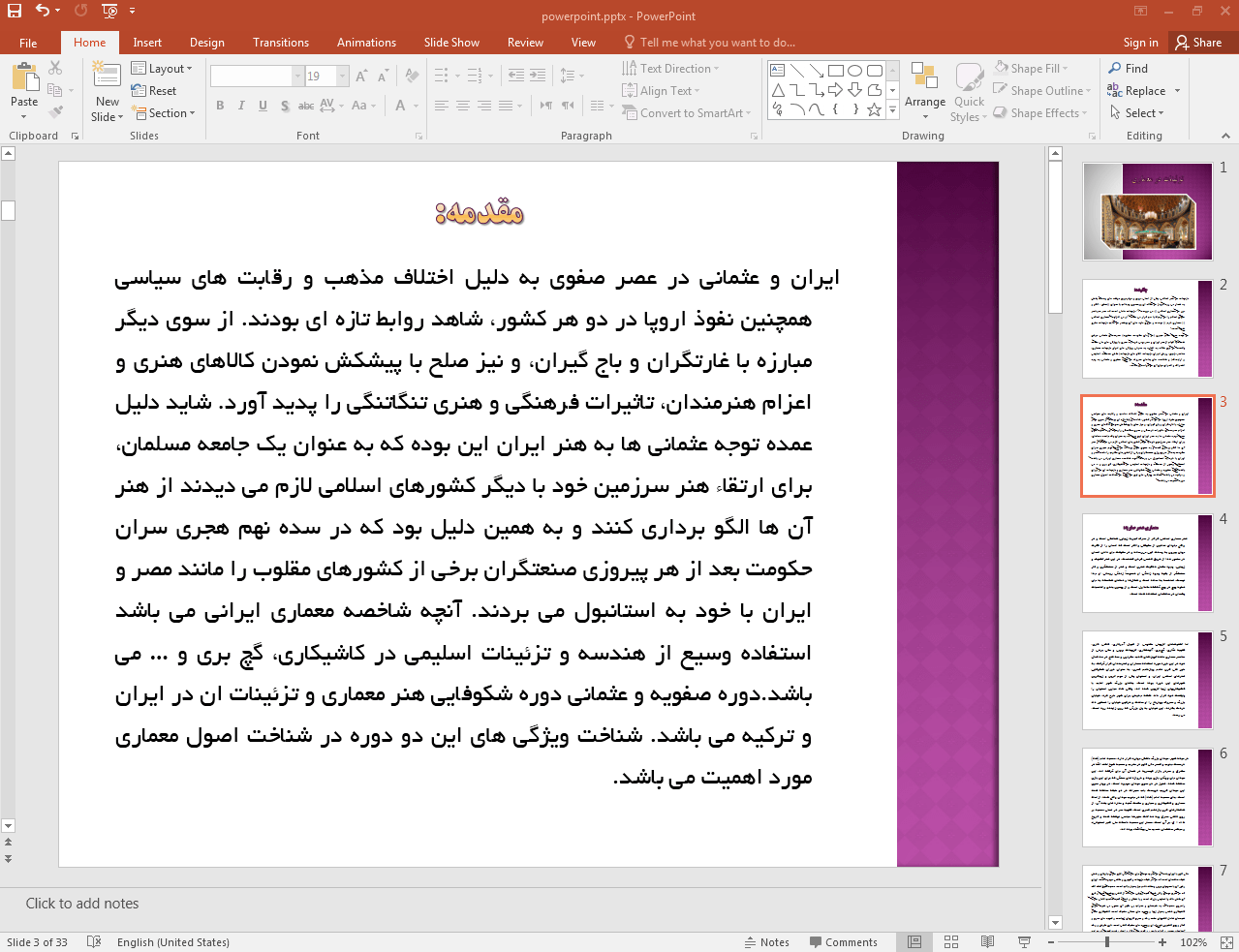Toggle Justify paragraph alignment
The height and width of the screenshot is (952, 1239).
pos(506,106)
